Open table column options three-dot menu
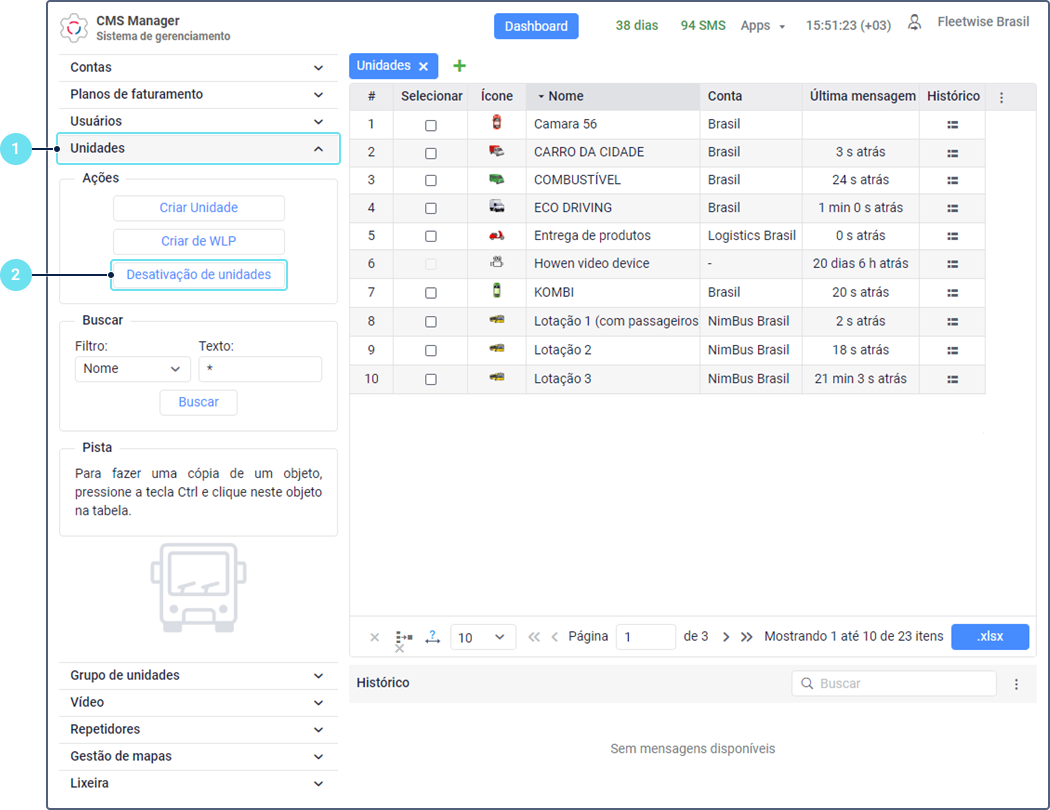Viewport: 1050px width, 810px height. (x=1001, y=98)
